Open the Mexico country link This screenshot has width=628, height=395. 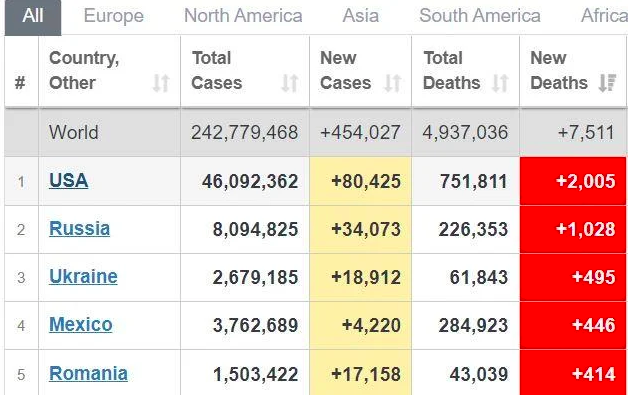[81, 324]
